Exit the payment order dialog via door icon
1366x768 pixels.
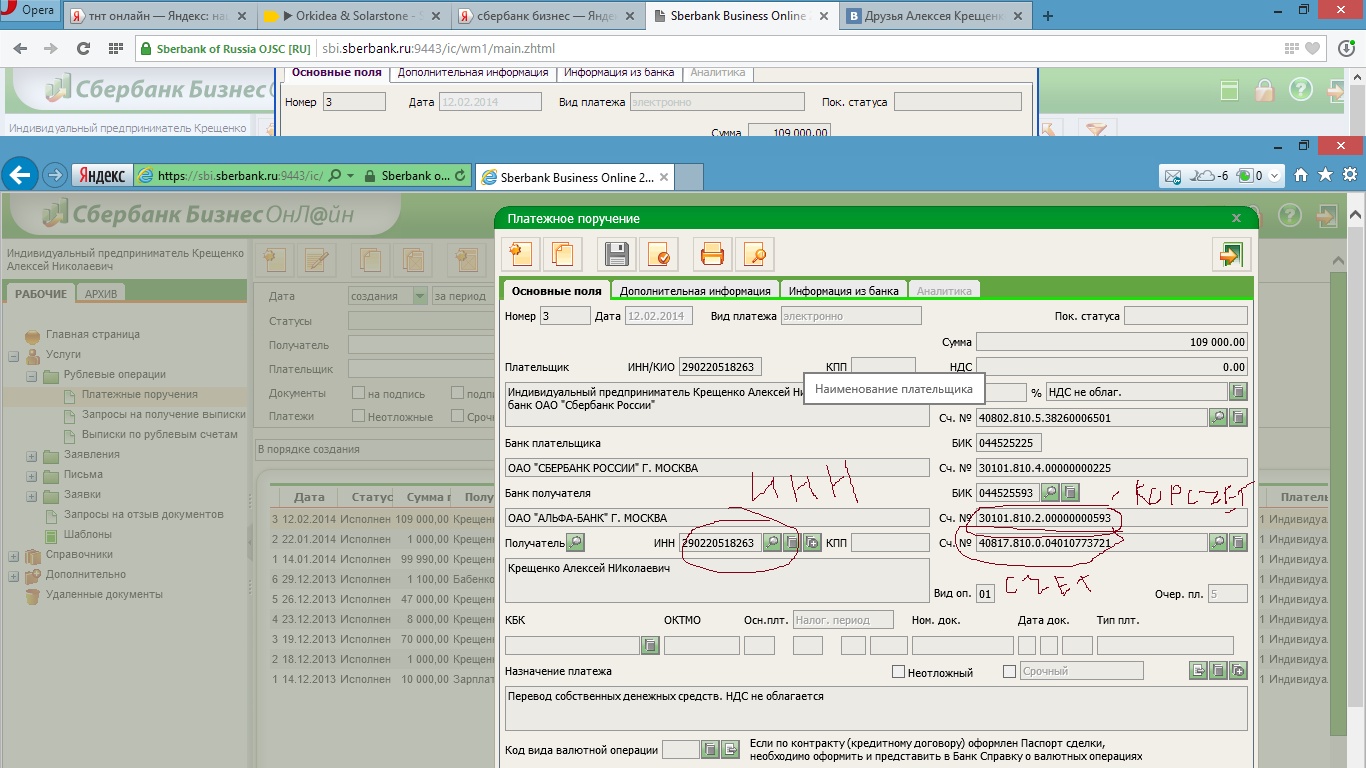coord(1230,254)
